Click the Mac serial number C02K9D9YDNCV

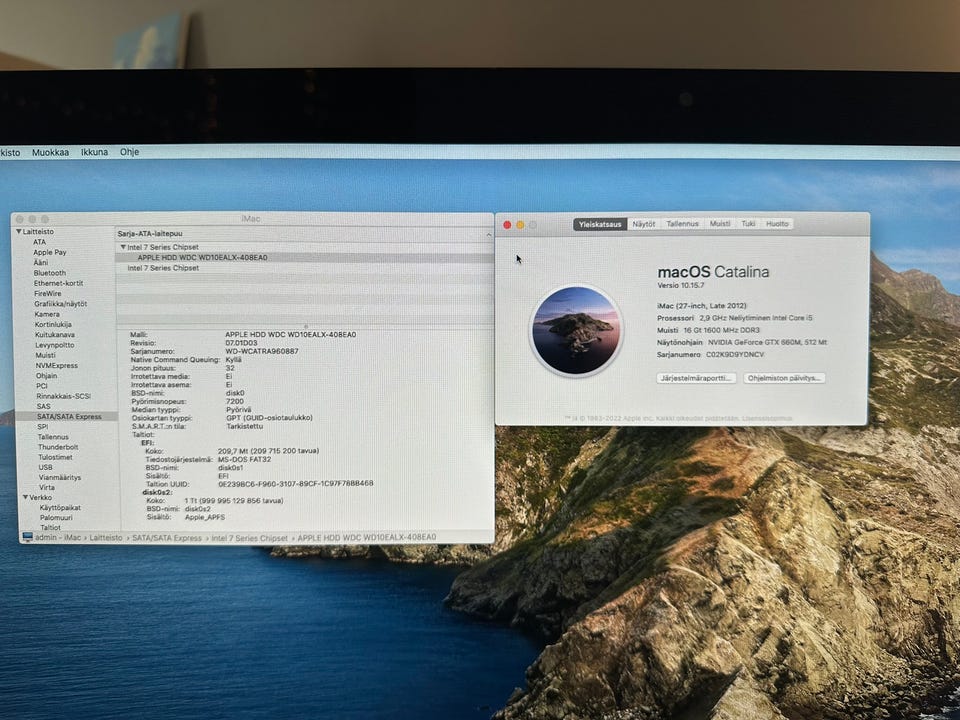[x=735, y=354]
